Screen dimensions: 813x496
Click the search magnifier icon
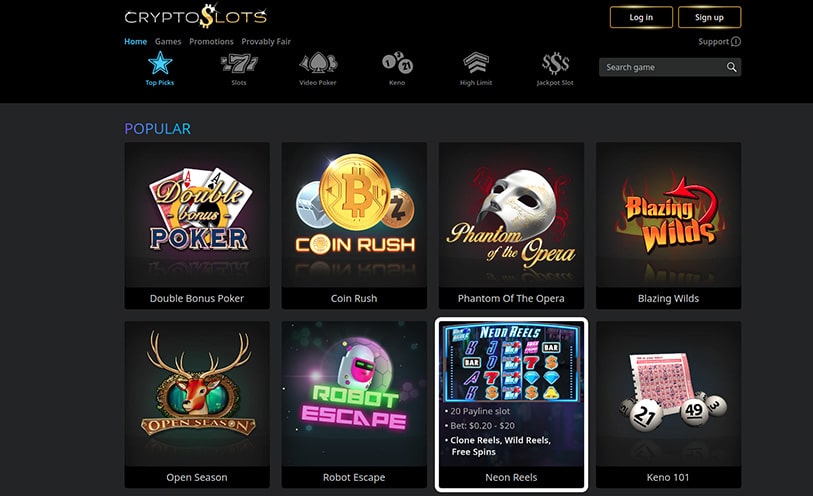(x=732, y=67)
